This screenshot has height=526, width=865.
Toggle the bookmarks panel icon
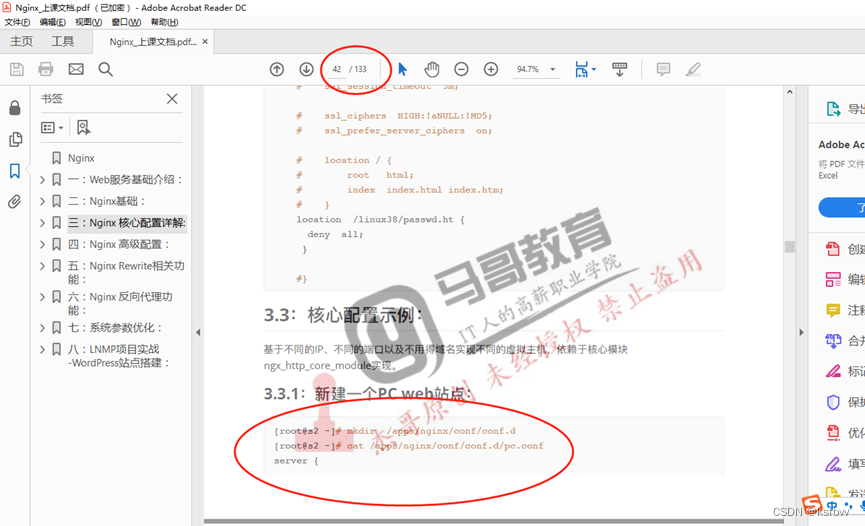(15, 171)
